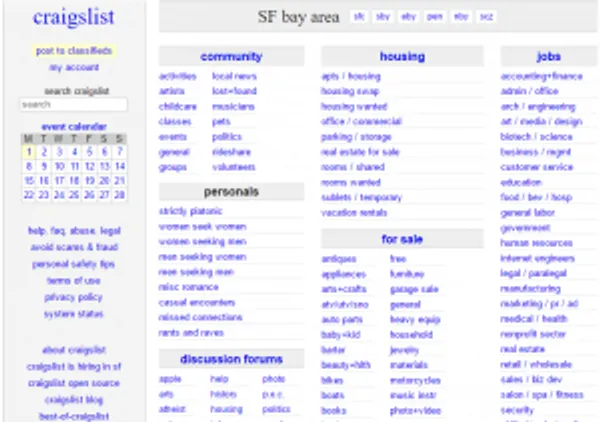The image size is (600, 422).
Task: Open the event calendar heading link
Action: coord(74,127)
